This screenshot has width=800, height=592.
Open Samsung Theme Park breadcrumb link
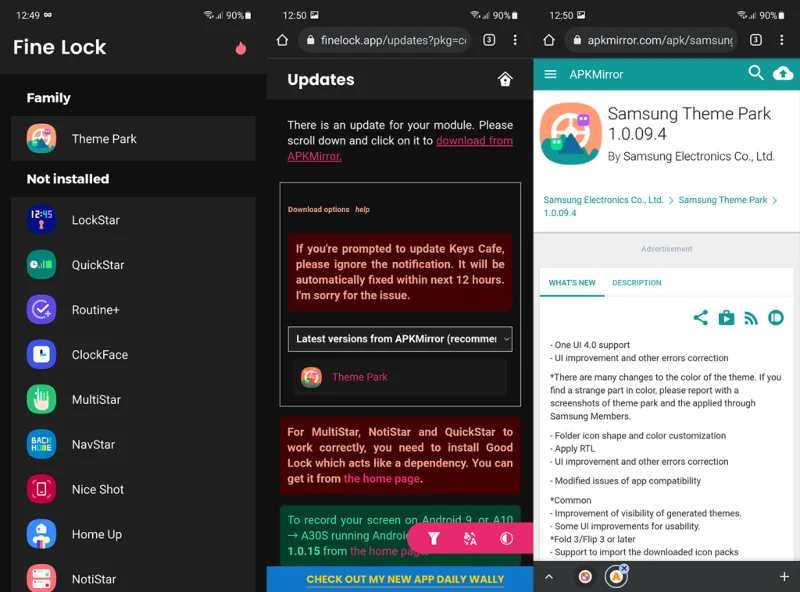tap(722, 200)
